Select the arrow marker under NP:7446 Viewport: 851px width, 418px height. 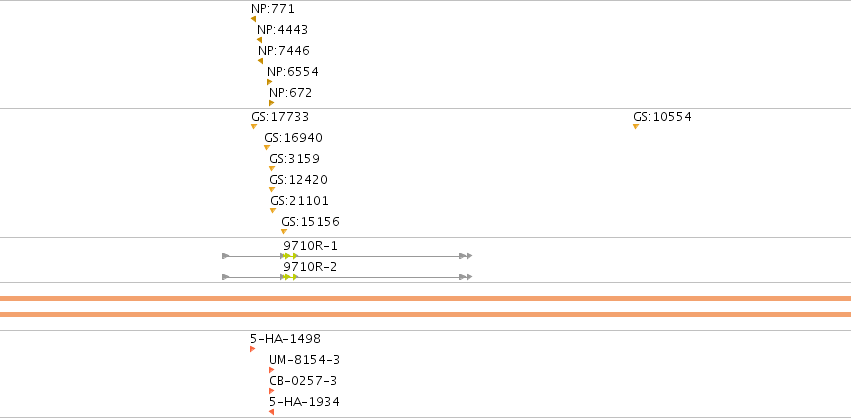(261, 61)
